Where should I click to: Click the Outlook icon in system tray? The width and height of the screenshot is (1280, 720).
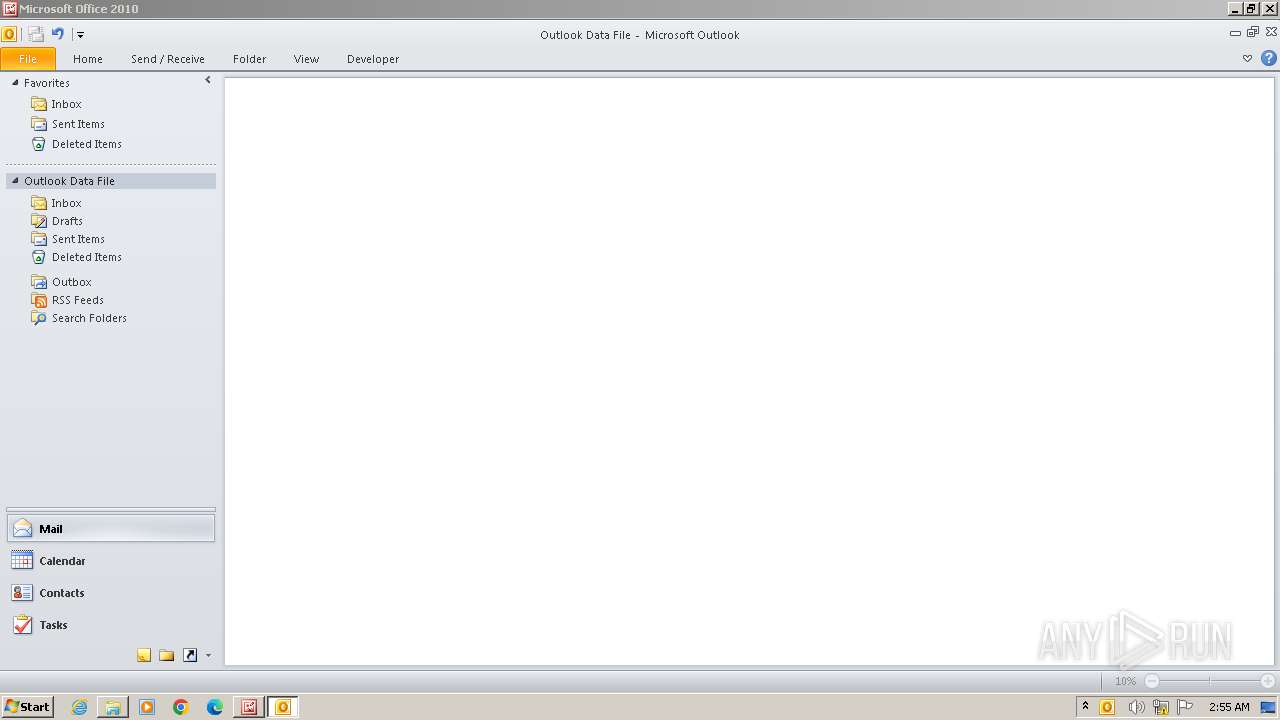1107,707
